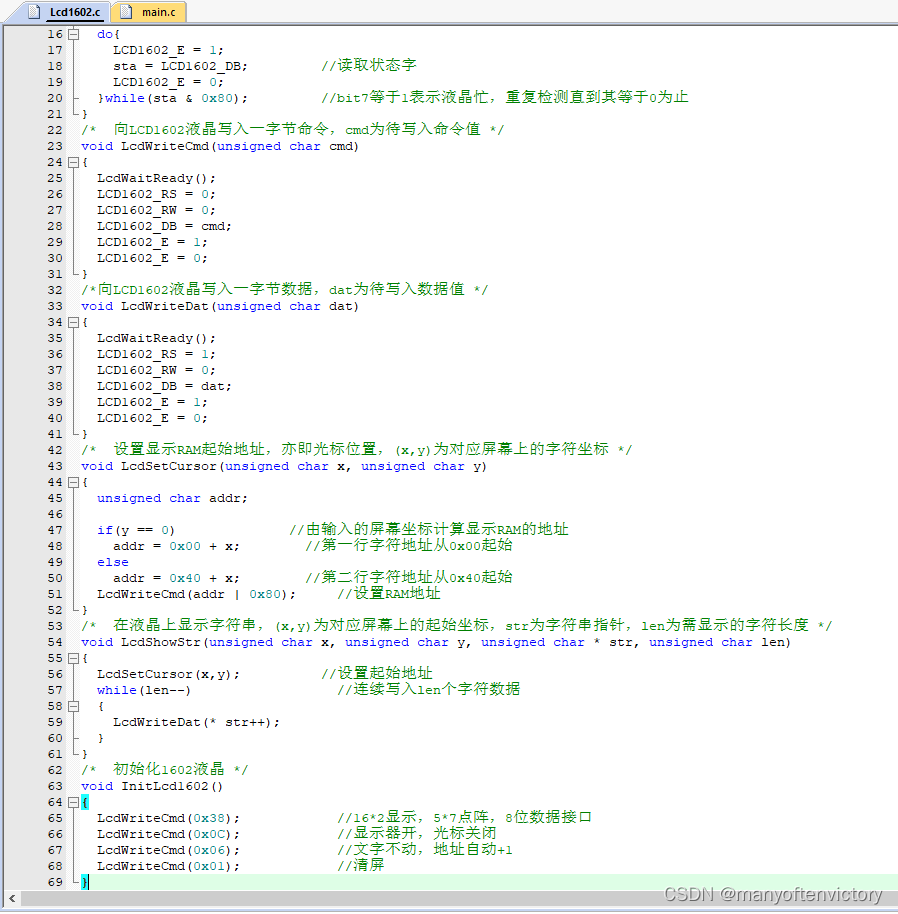Viewport: 898px width, 914px height.
Task: Collapse InitLcd1602 function body at line 64
Action: 73,802
